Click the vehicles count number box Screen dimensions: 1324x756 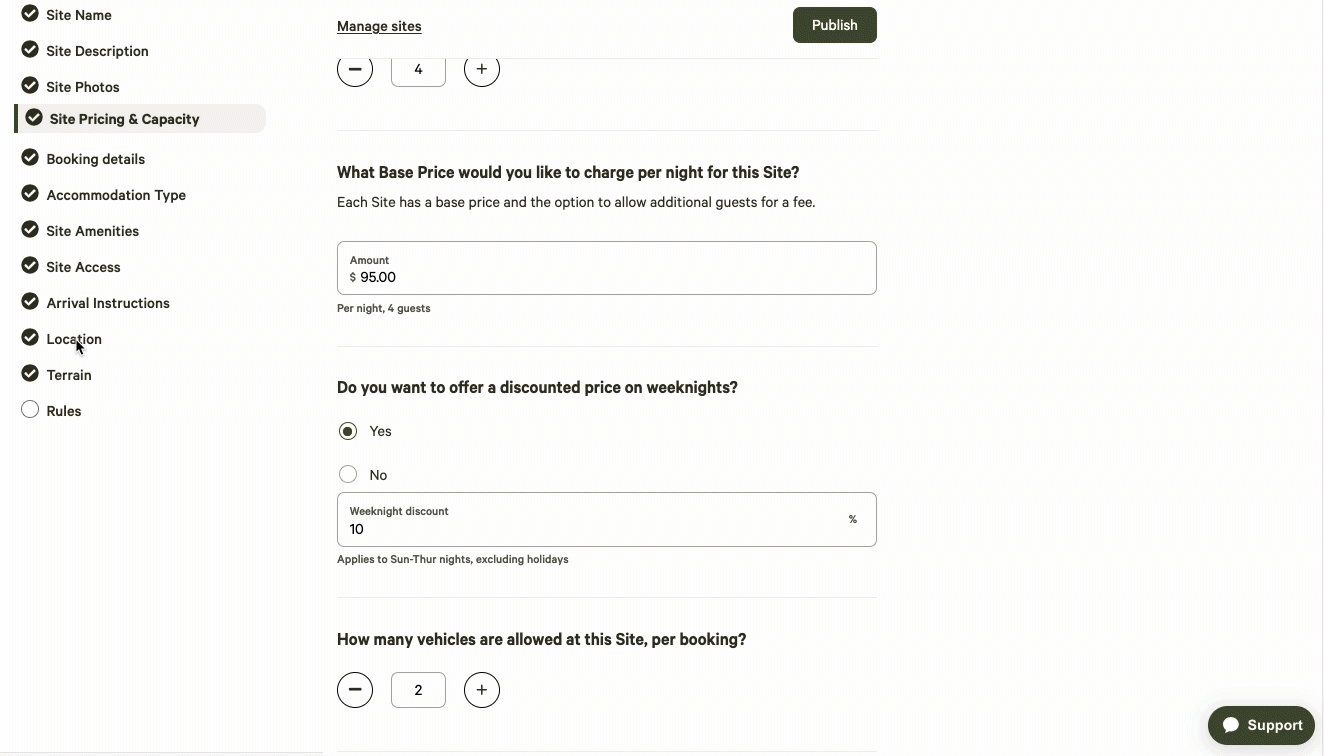point(418,690)
